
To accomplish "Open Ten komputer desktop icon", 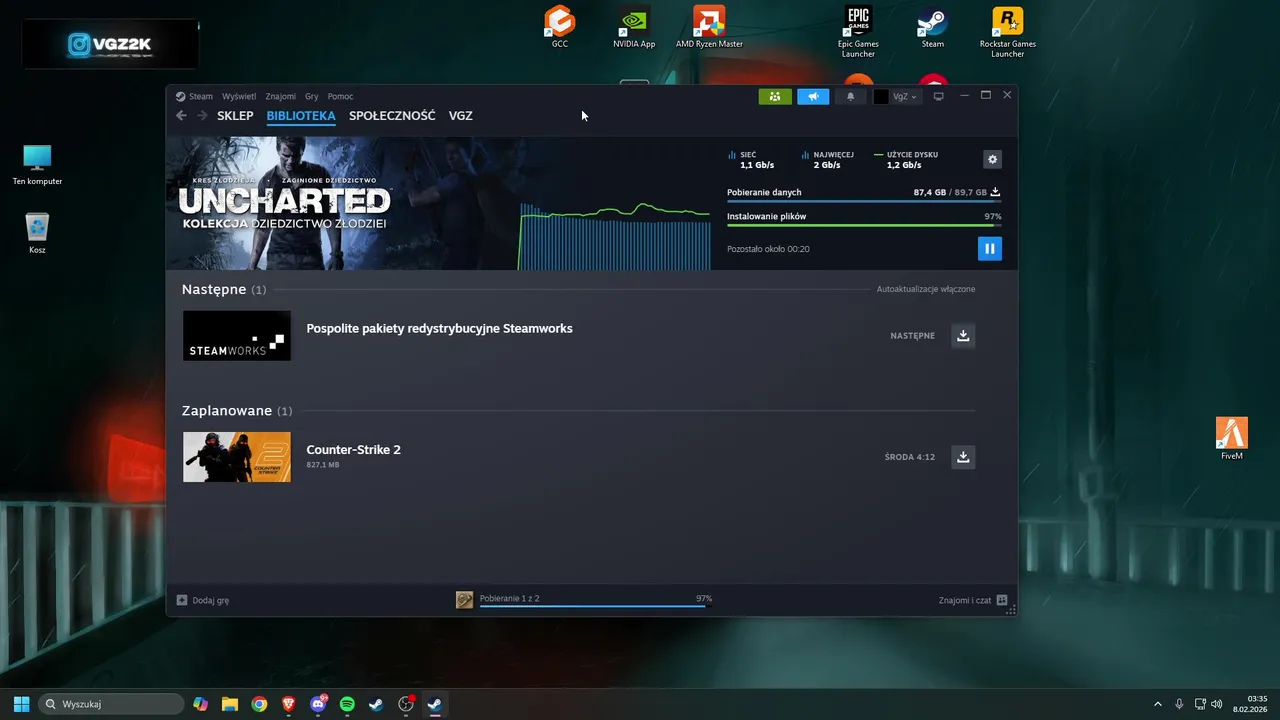I will [37, 165].
